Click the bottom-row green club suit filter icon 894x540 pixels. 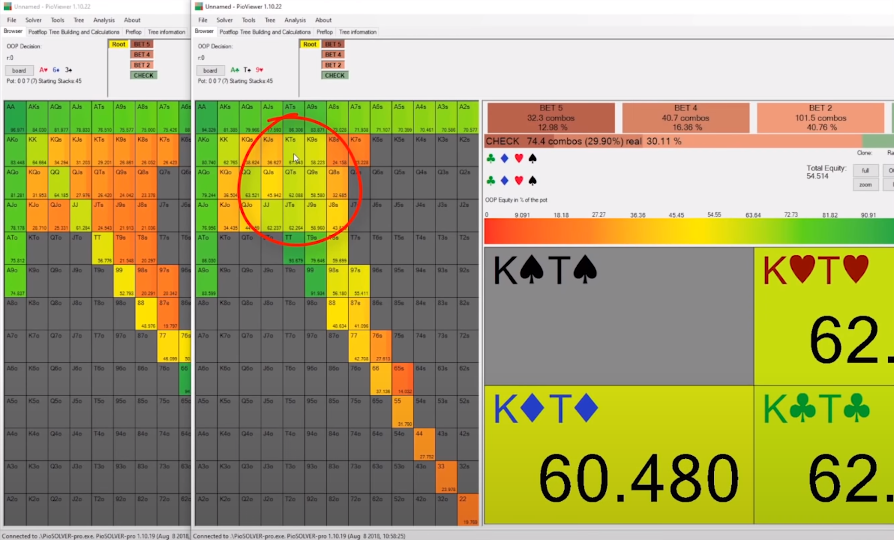(x=490, y=181)
